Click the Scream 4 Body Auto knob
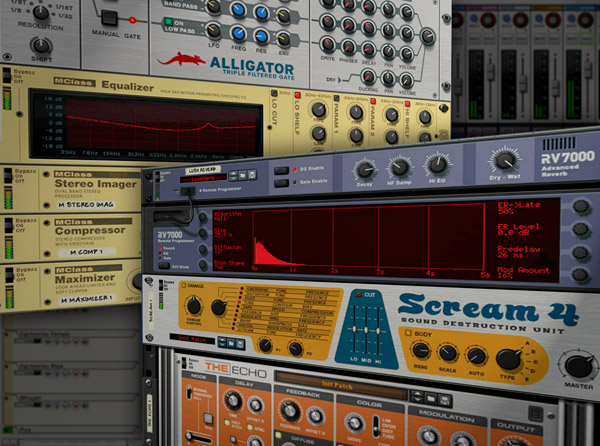 coord(476,356)
